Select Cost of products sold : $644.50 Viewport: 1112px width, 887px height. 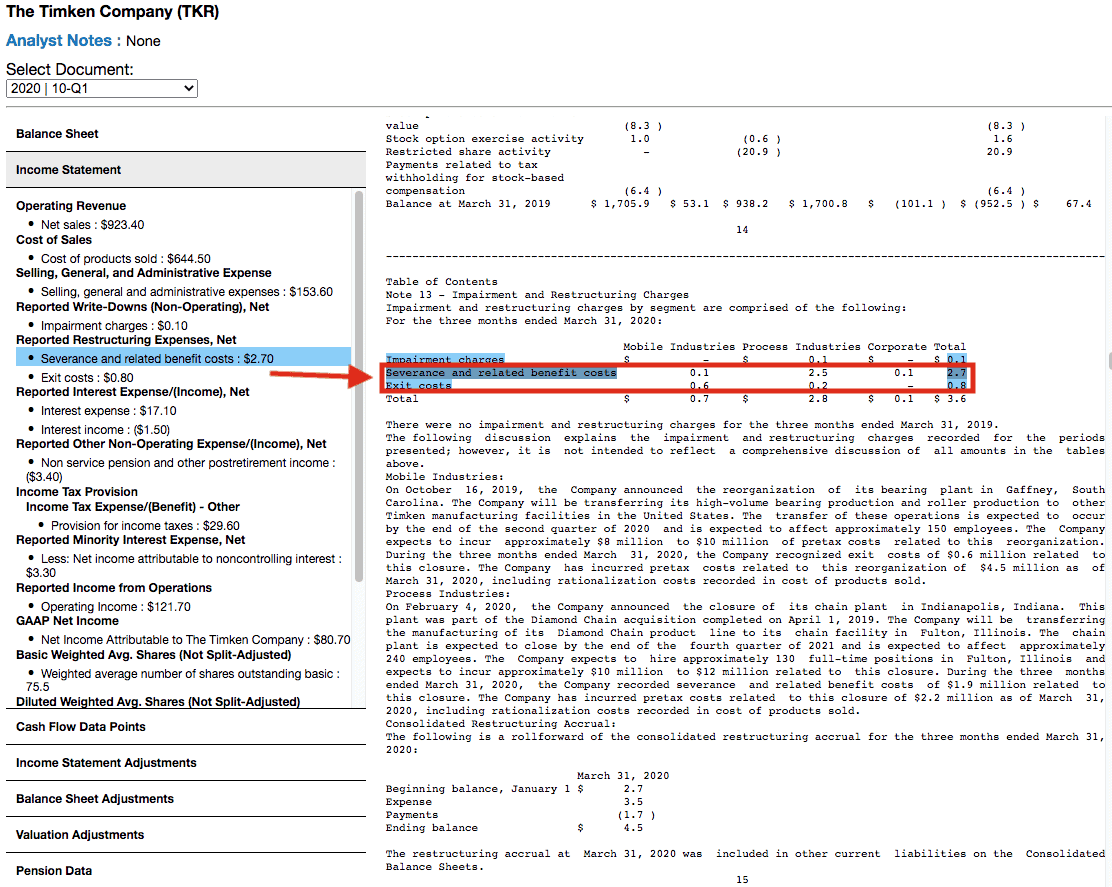coord(126,259)
